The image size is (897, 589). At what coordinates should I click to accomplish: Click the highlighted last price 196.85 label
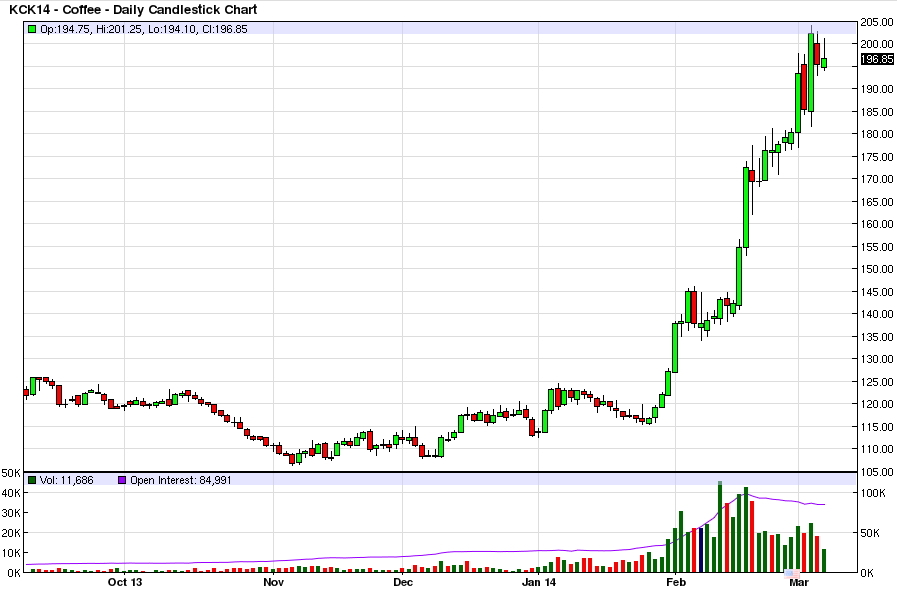(x=877, y=59)
